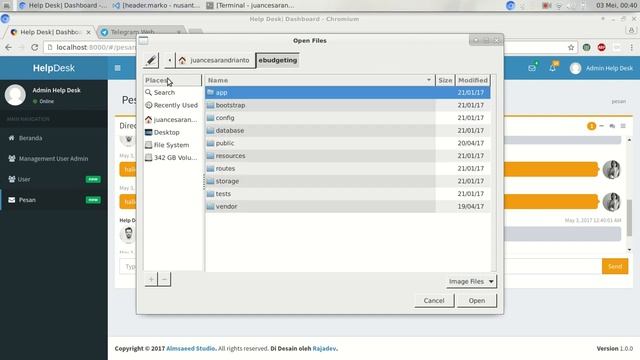Select the resources folder

(x=348, y=156)
